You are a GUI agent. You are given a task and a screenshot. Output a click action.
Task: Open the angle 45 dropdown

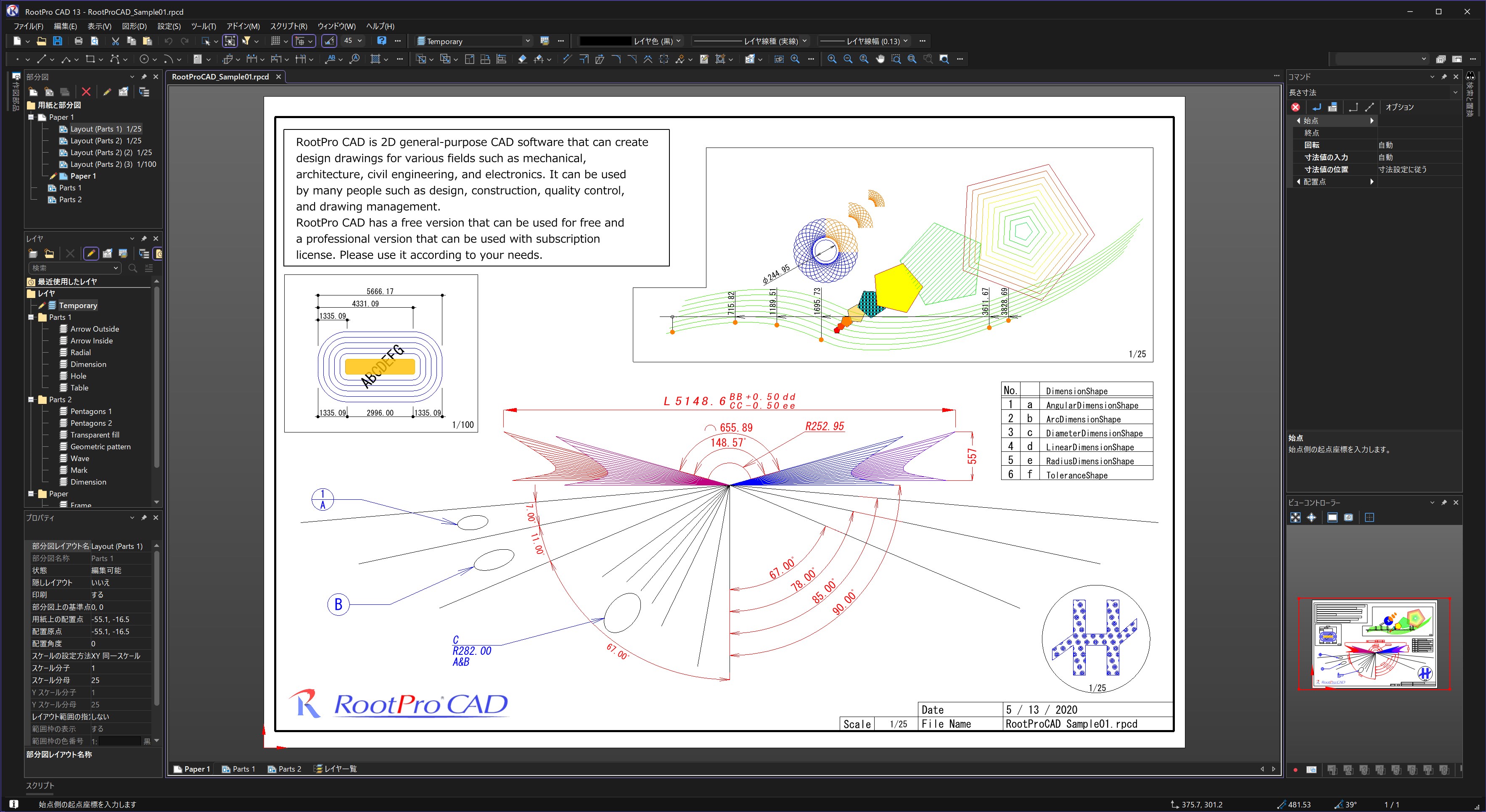point(360,41)
